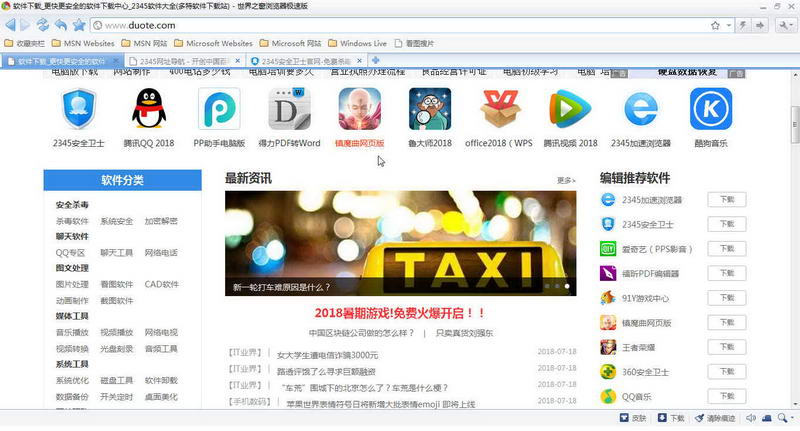
Task: Click 360安全卫士 icon in recommended list
Action: [x=608, y=372]
